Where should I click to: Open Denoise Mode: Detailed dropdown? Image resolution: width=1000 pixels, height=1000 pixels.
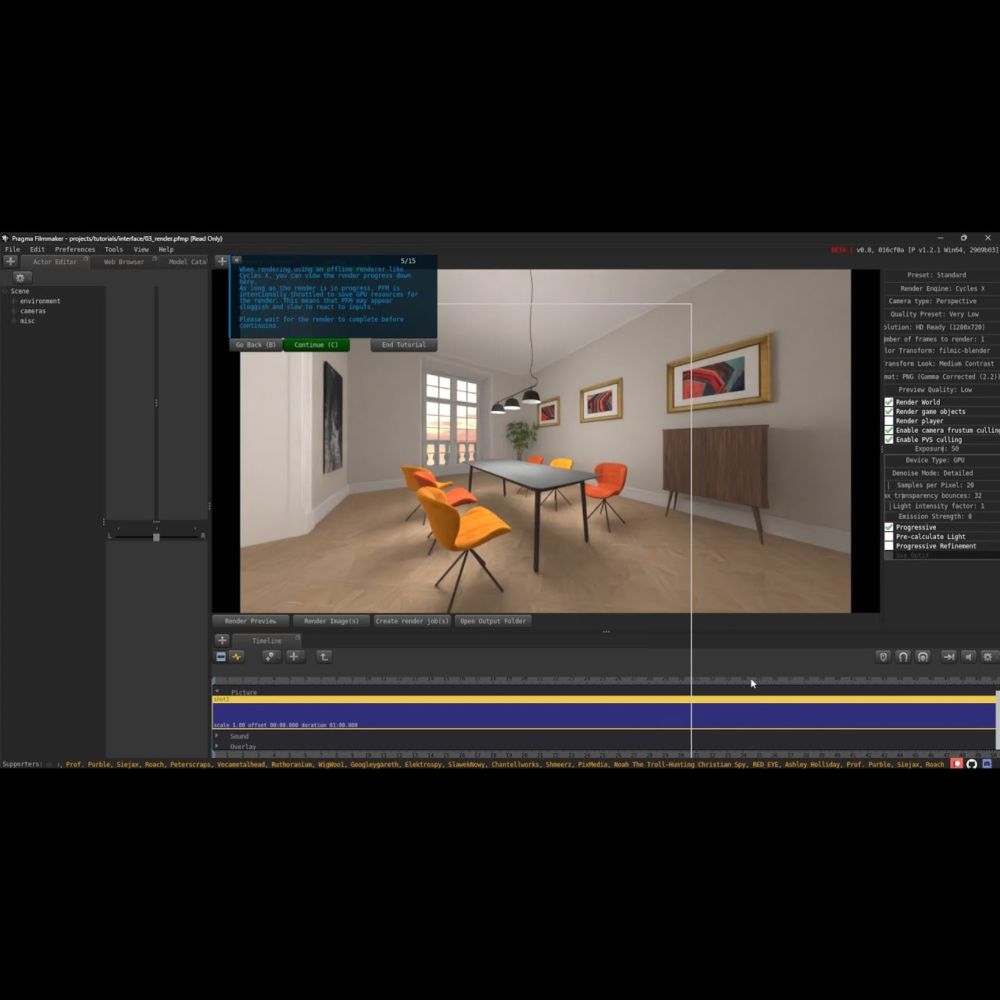coord(941,473)
